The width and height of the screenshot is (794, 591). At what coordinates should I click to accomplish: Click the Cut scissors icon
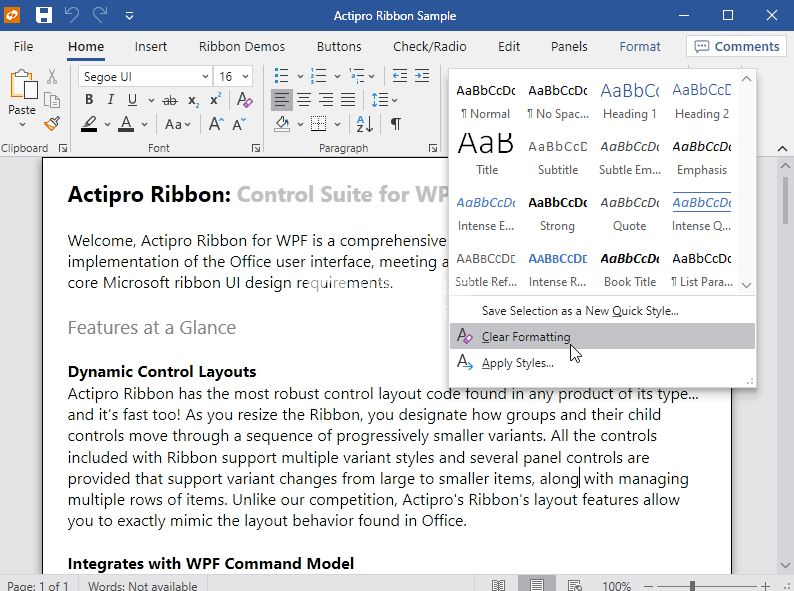(x=52, y=77)
